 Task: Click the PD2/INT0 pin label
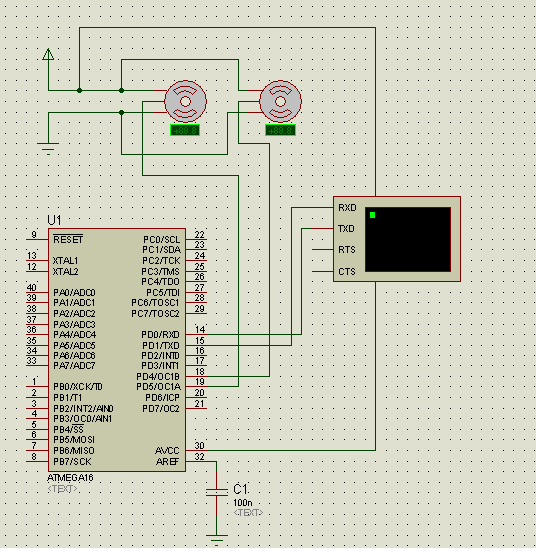coord(160,355)
